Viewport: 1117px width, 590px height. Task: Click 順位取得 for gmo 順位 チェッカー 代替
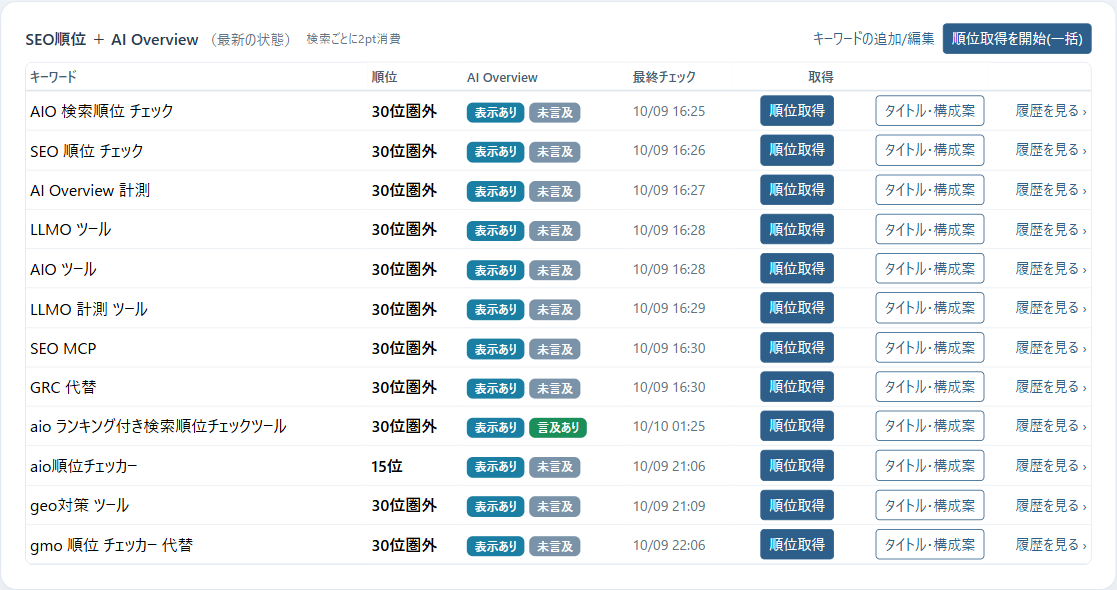[x=796, y=544]
